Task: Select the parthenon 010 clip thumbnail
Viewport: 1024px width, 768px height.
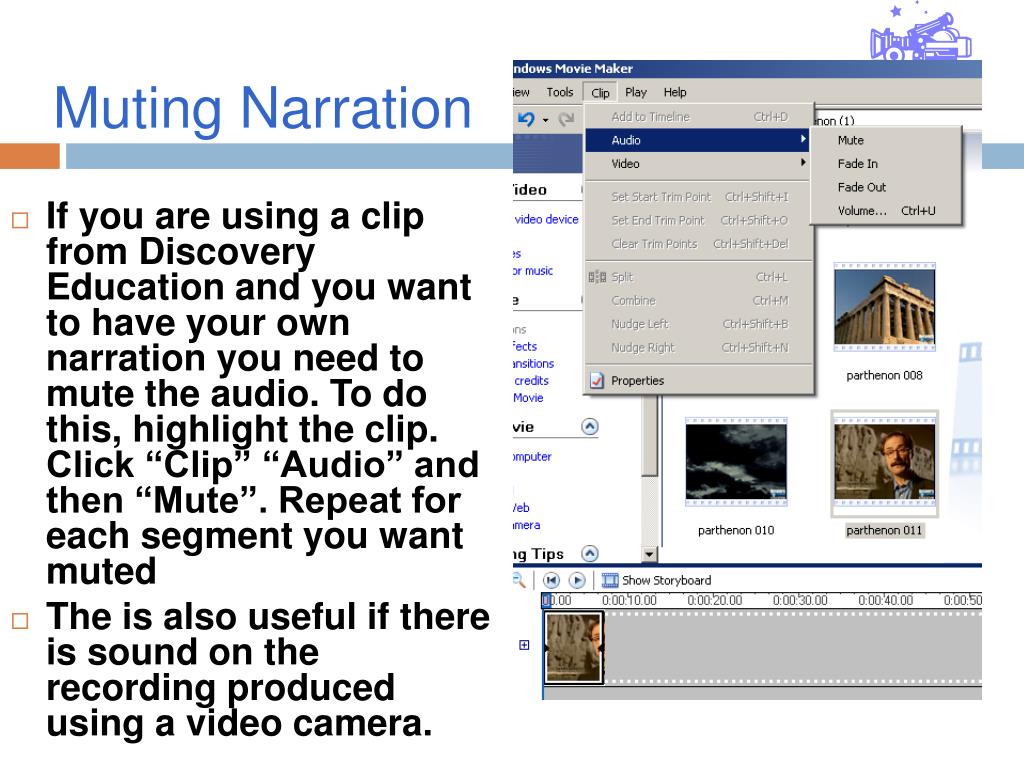Action: click(736, 462)
